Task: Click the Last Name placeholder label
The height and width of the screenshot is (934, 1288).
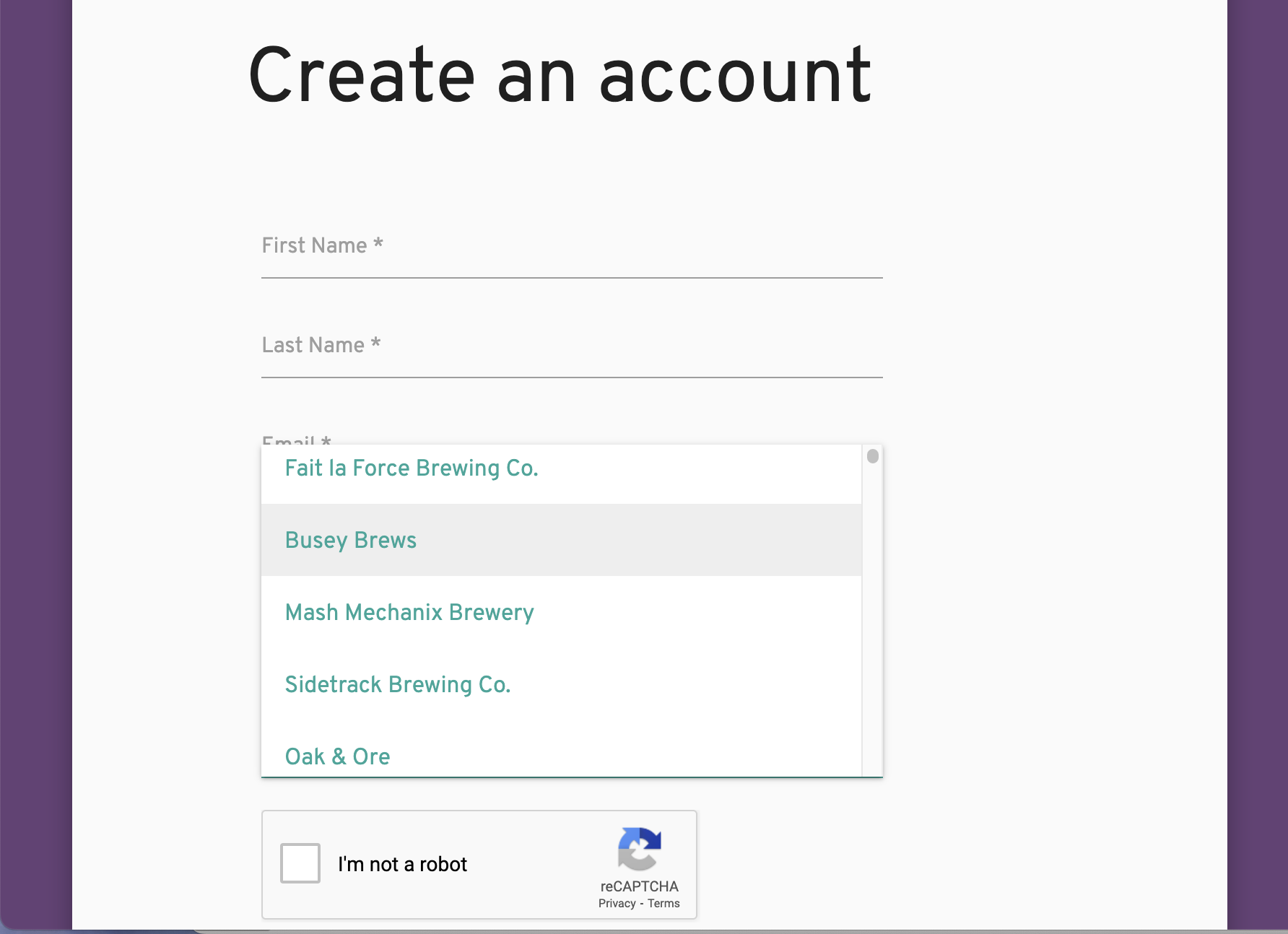Action: [x=321, y=345]
